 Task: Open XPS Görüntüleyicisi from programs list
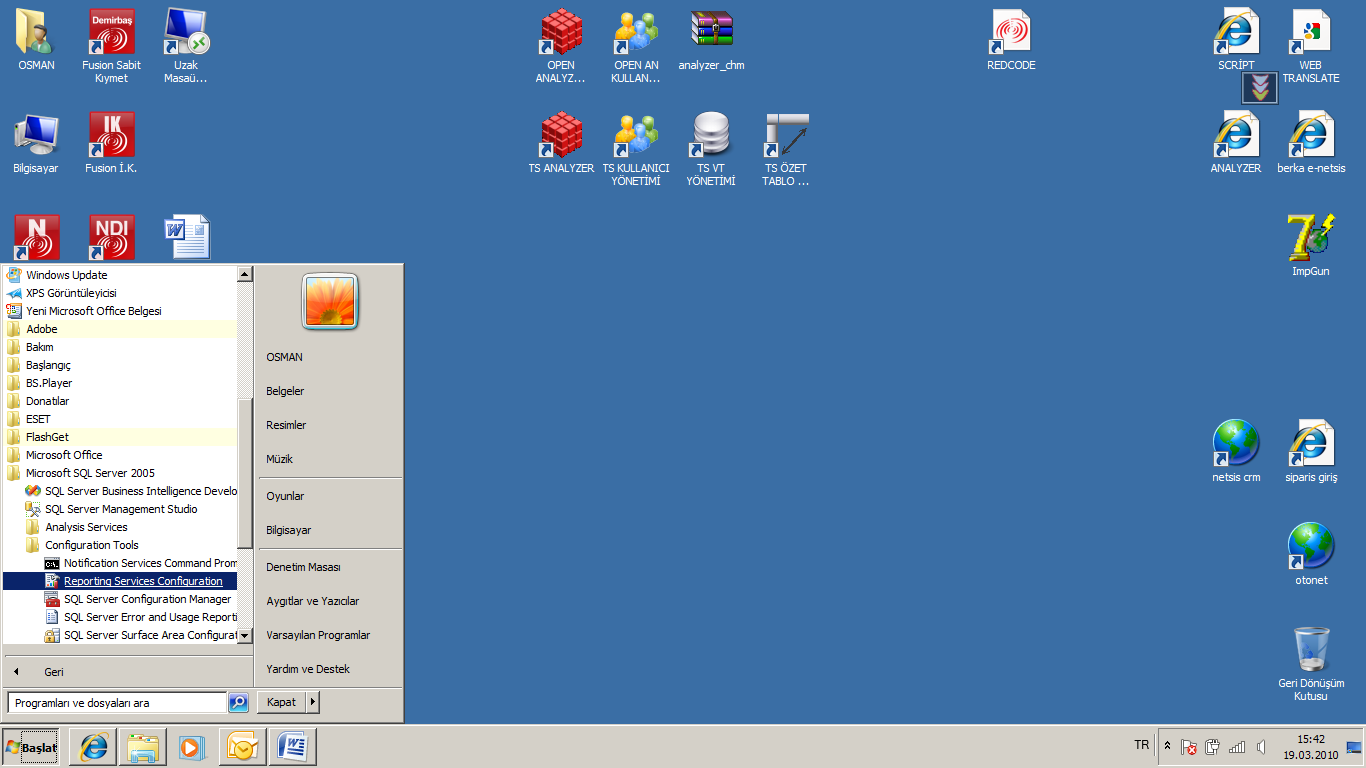tap(120, 293)
